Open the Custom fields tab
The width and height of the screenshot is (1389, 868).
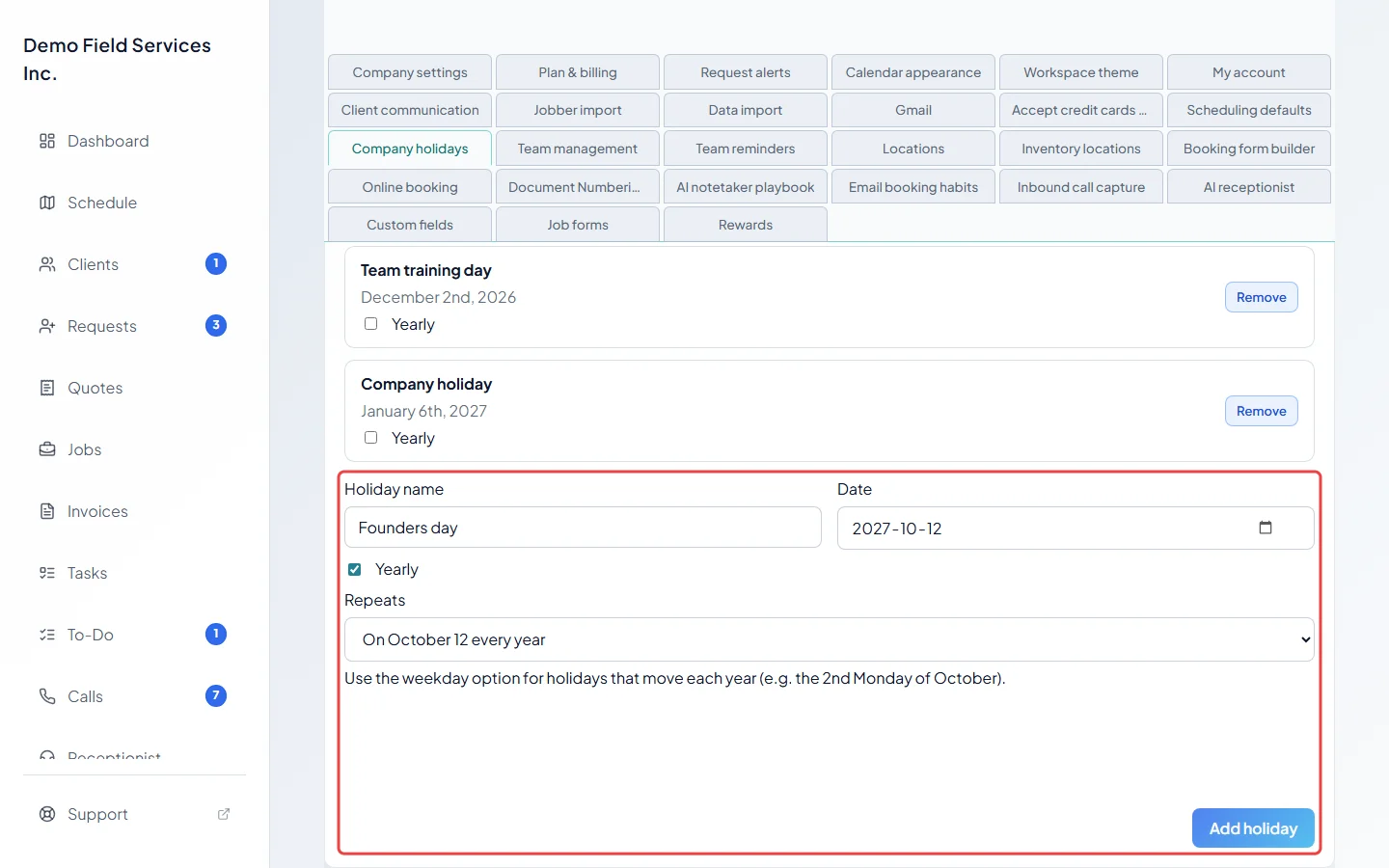pos(410,225)
